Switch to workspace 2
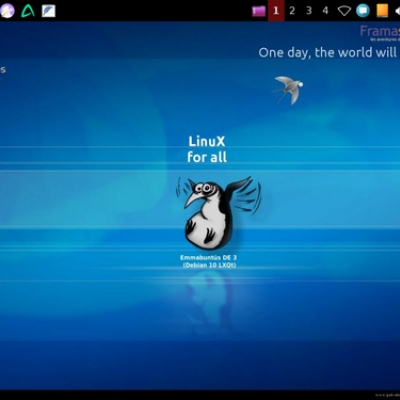The image size is (400, 400). click(x=292, y=11)
